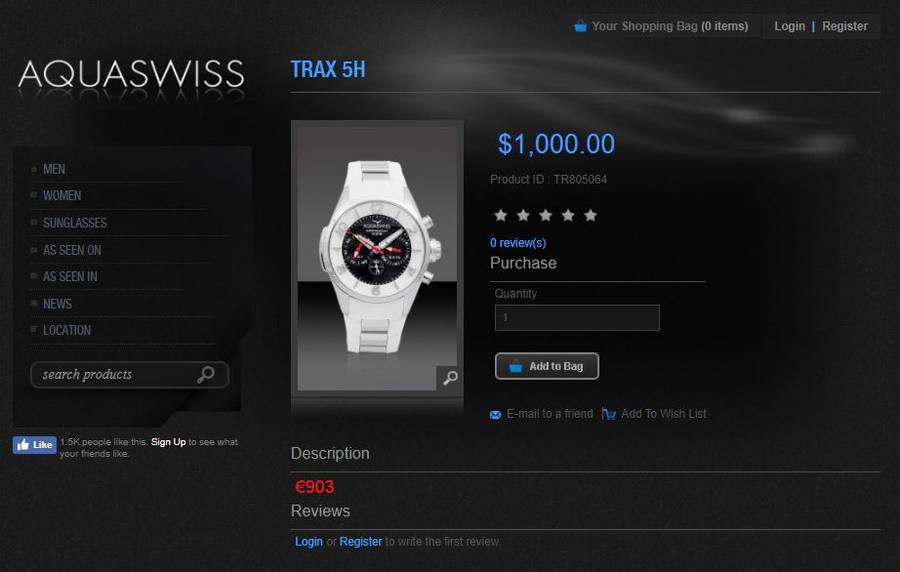Screen dimensions: 900x572
Task: Select the third rating star
Action: (545, 215)
